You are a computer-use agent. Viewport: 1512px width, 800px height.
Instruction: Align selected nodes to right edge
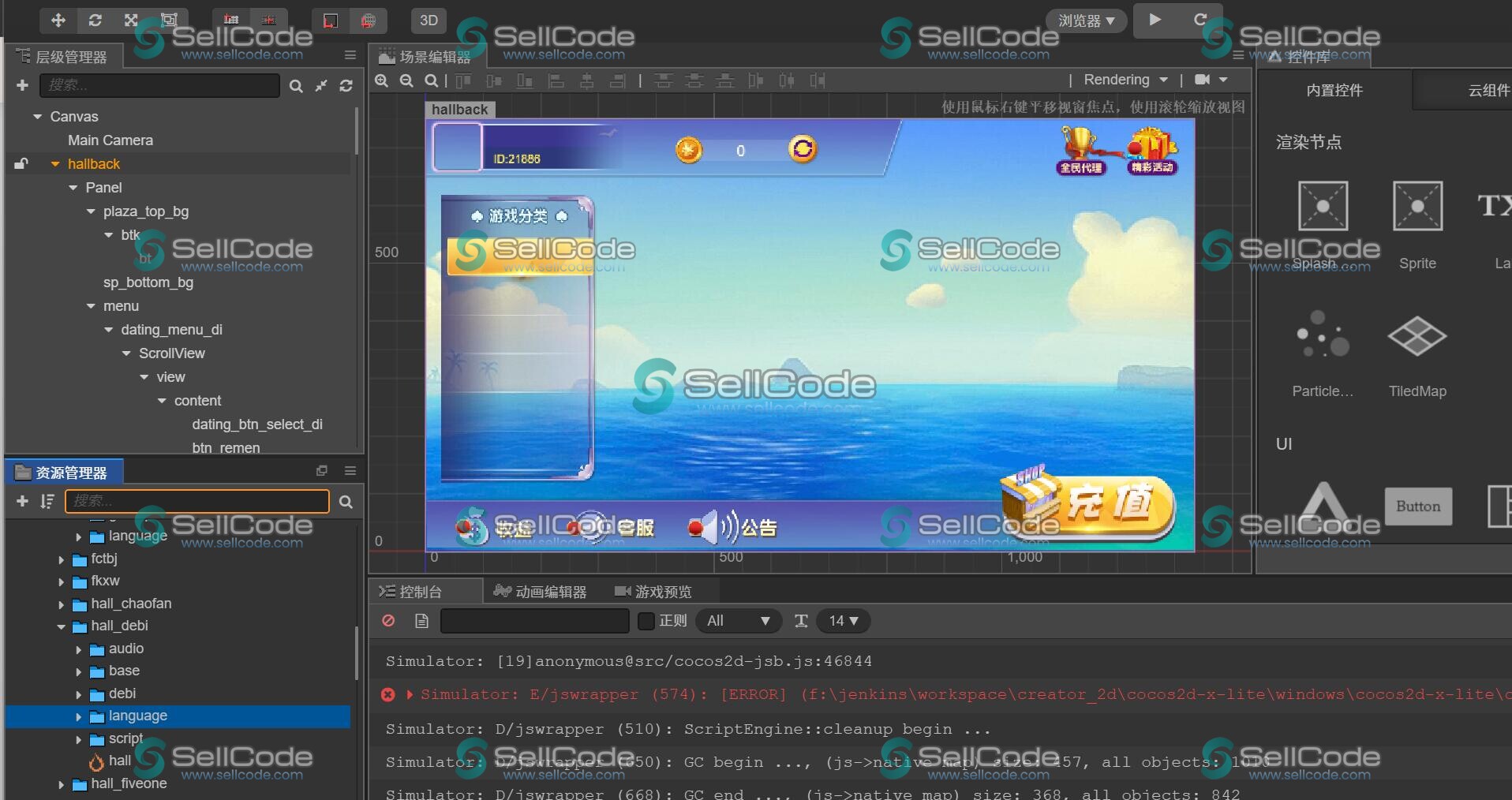click(617, 80)
